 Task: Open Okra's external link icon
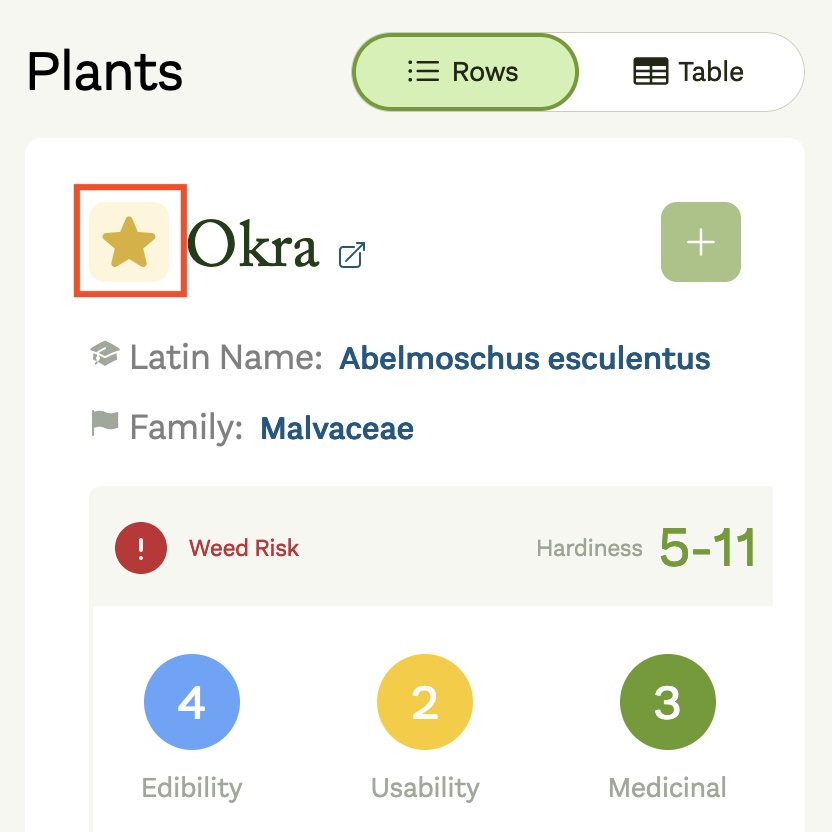[352, 255]
